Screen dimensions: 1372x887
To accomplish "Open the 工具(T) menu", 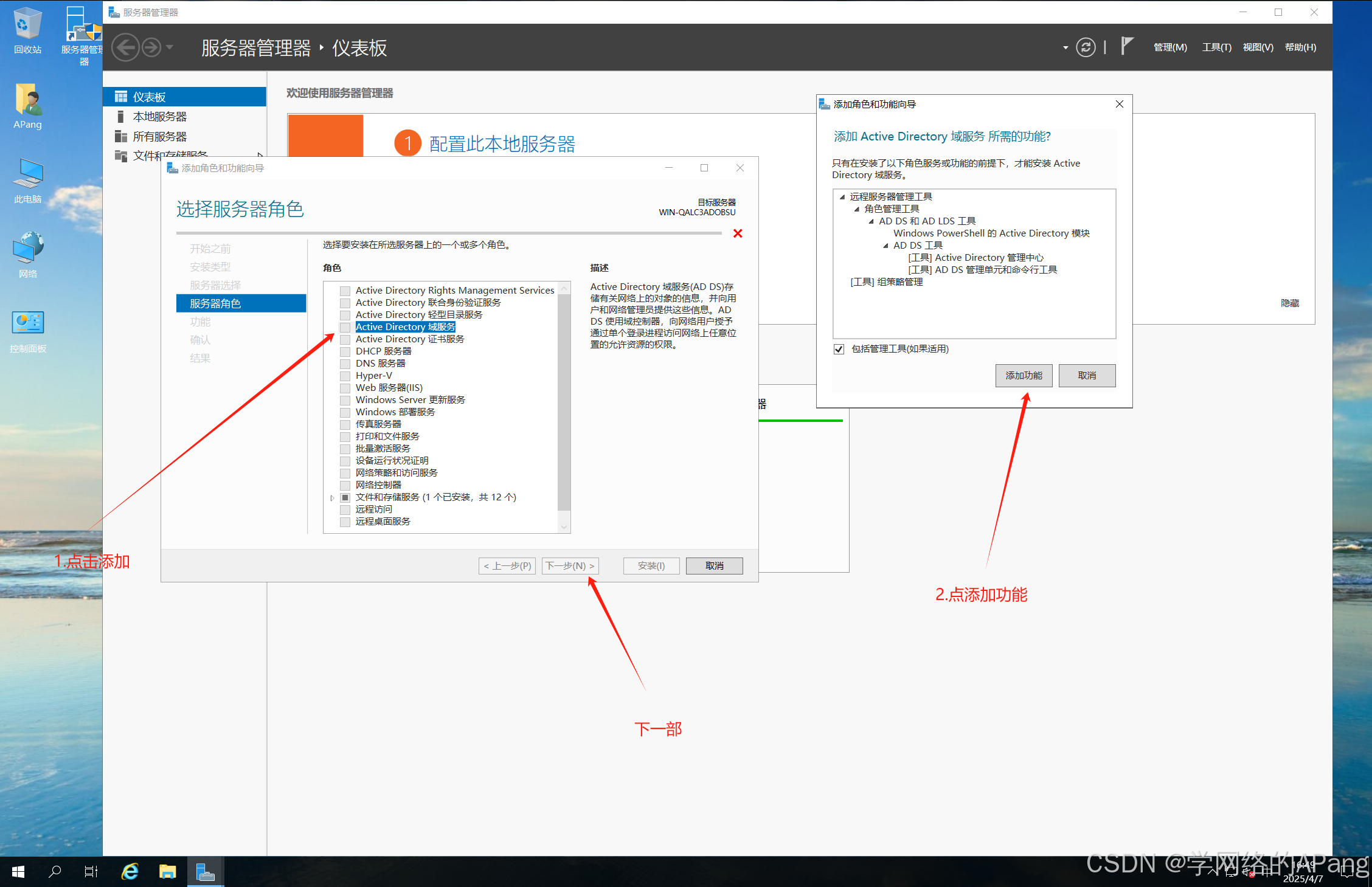I will pyautogui.click(x=1216, y=47).
